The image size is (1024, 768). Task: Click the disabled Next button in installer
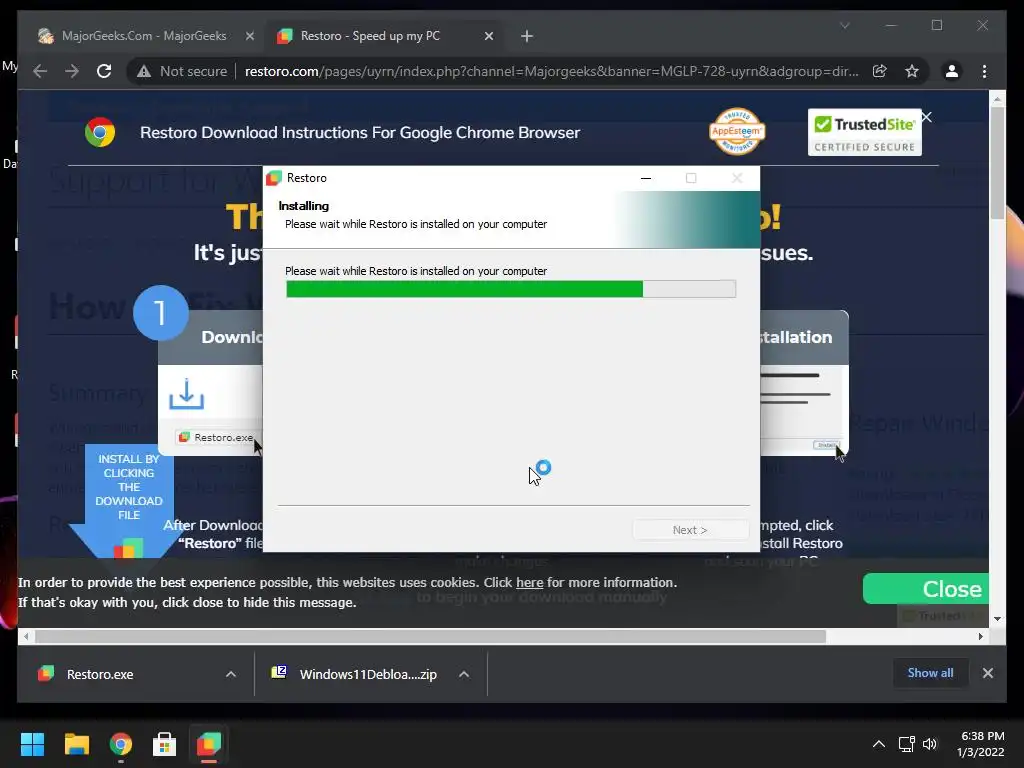(x=690, y=530)
